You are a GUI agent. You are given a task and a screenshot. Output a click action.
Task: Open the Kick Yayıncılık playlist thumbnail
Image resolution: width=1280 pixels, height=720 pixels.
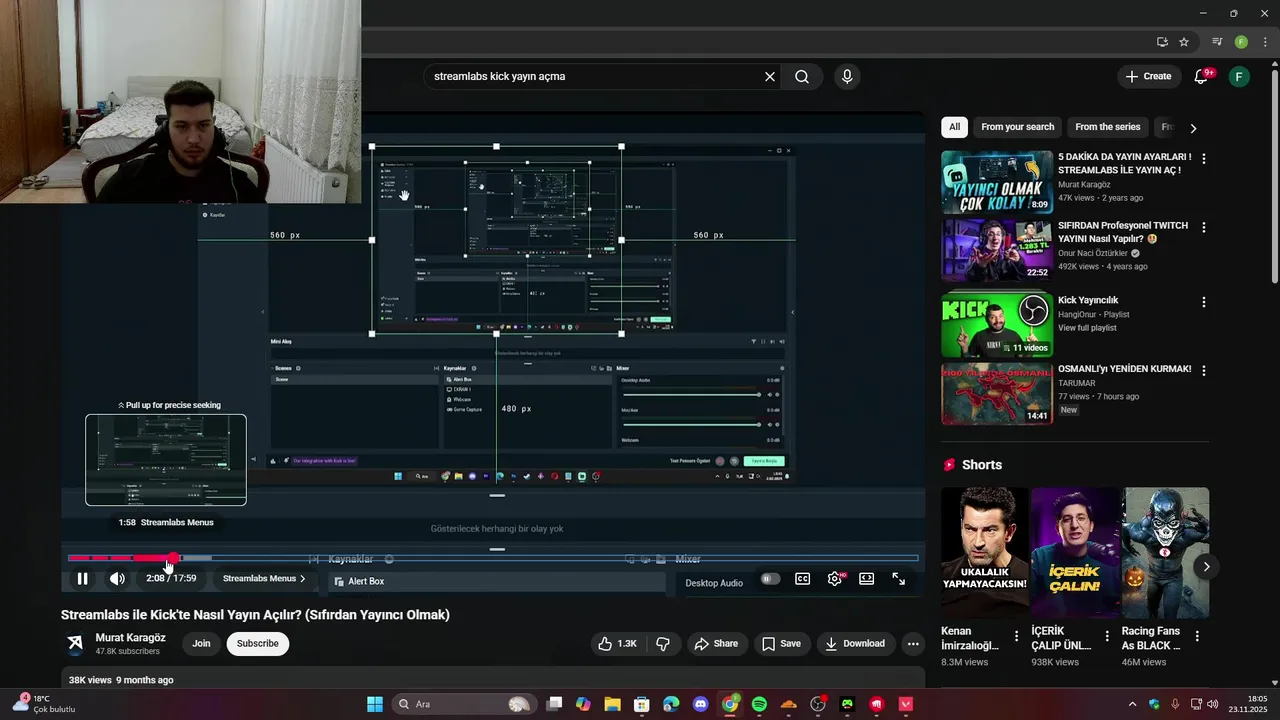[x=997, y=324]
